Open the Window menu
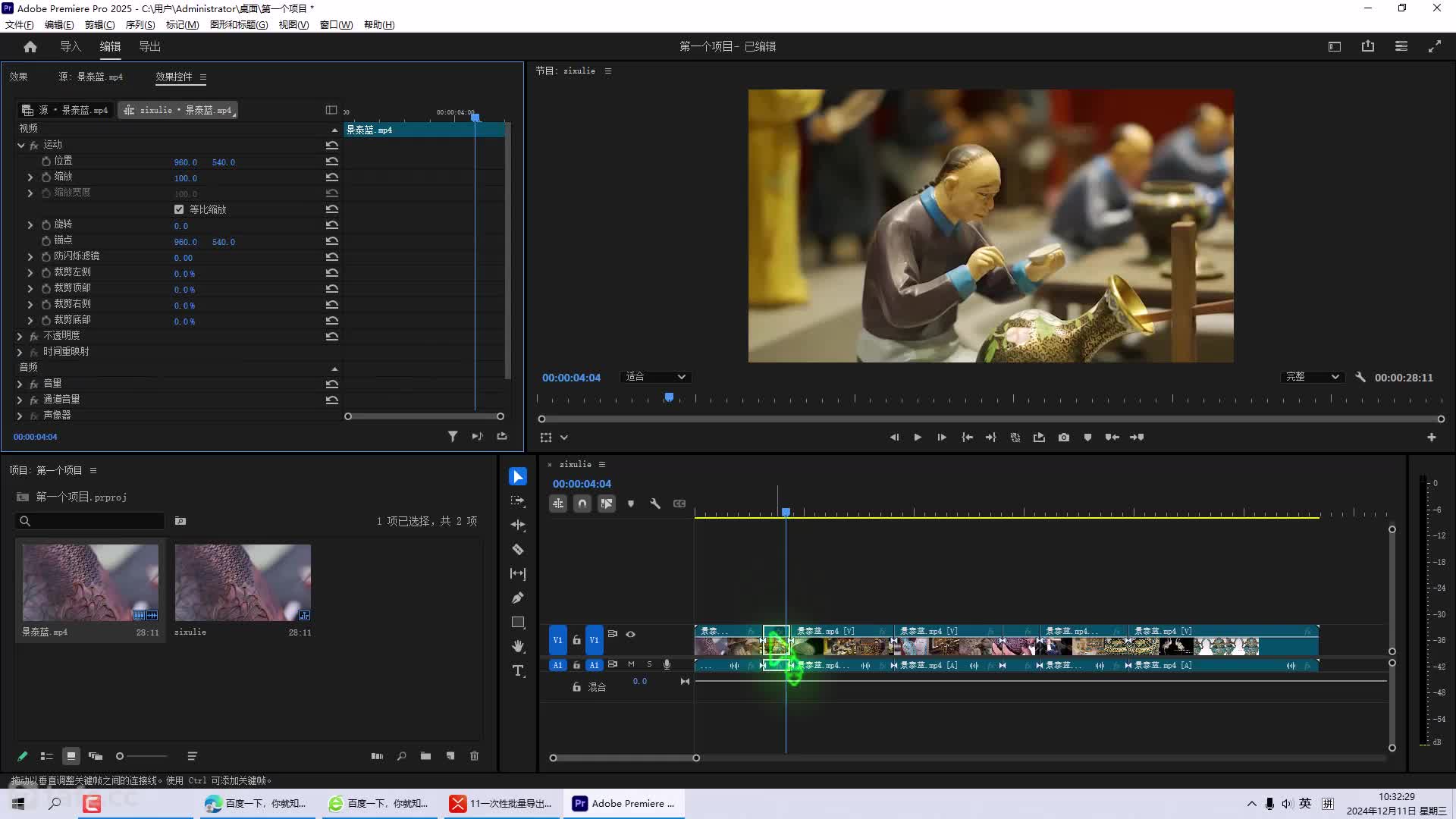1456x819 pixels. [336, 24]
